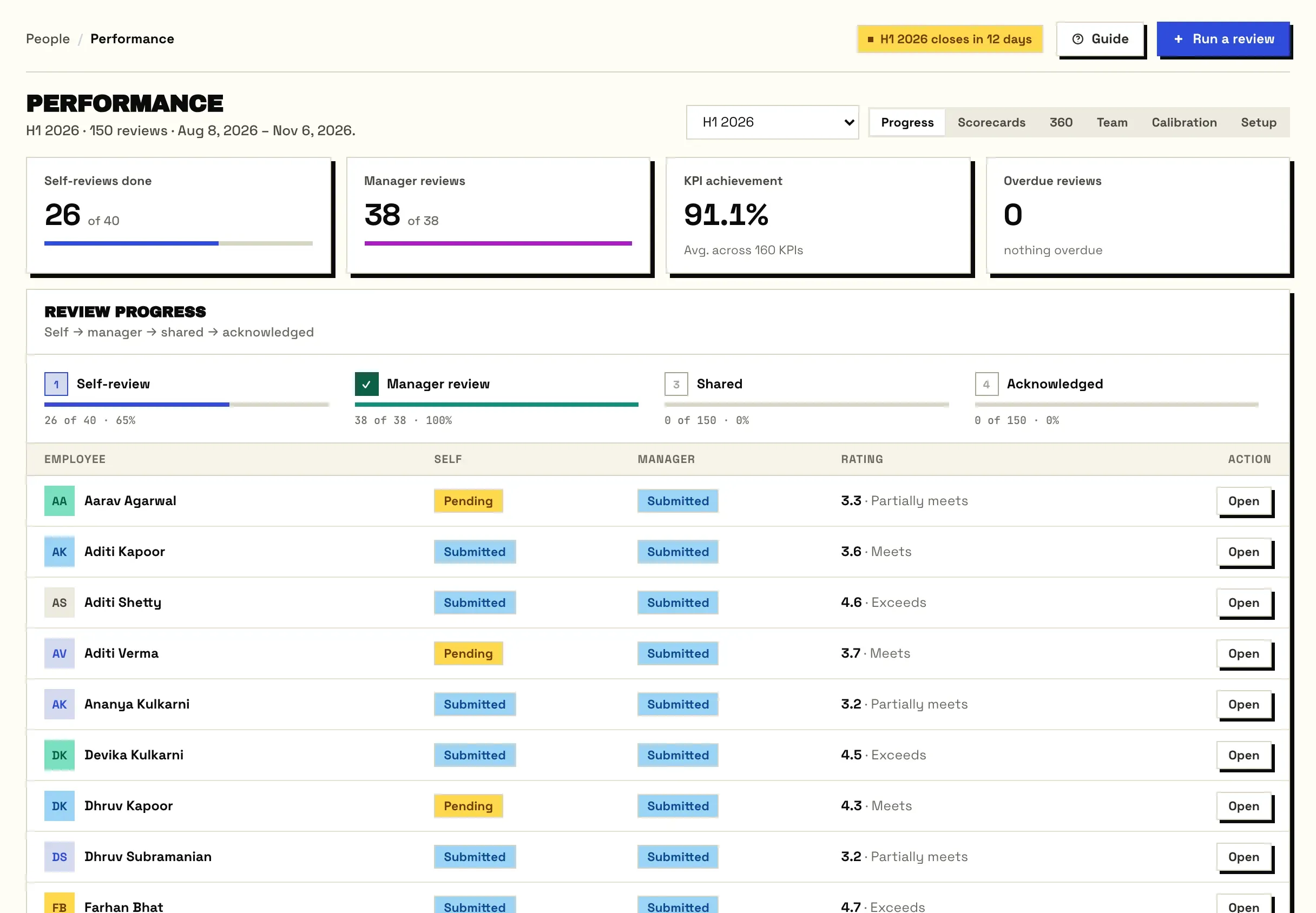Click the EMPLOYEE column header

(x=75, y=459)
